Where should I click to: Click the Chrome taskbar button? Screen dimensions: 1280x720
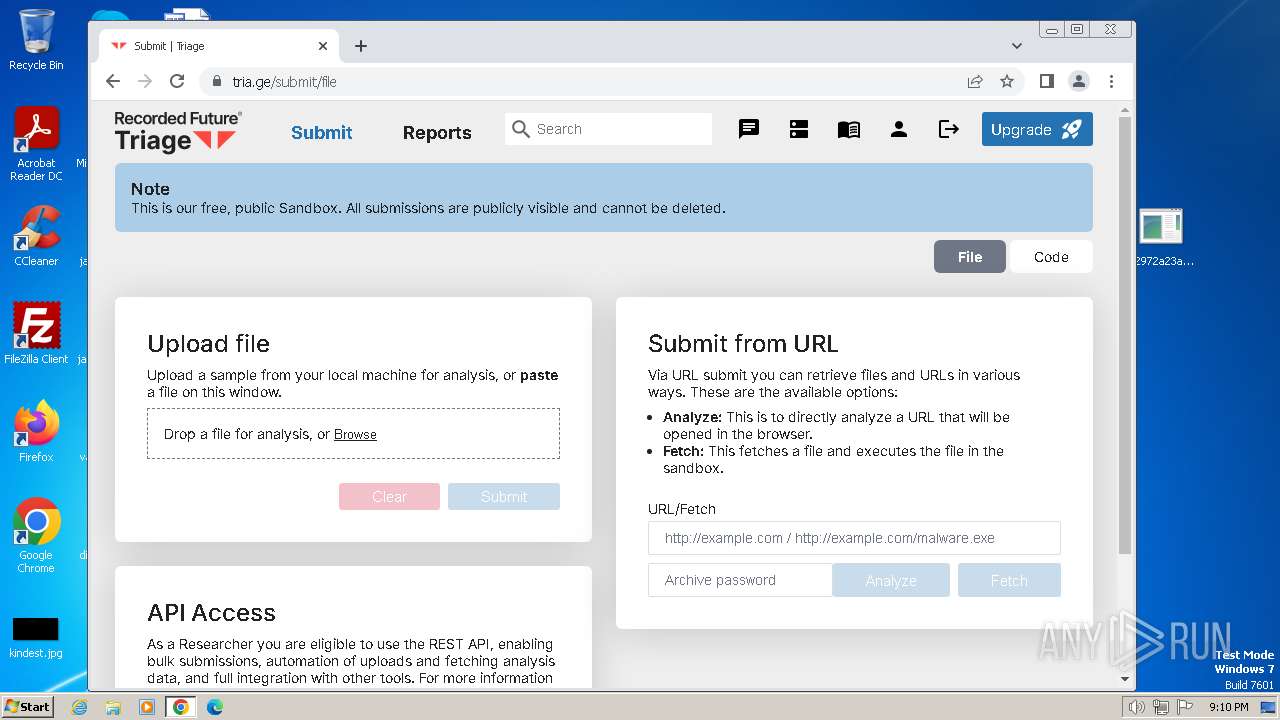pos(181,707)
